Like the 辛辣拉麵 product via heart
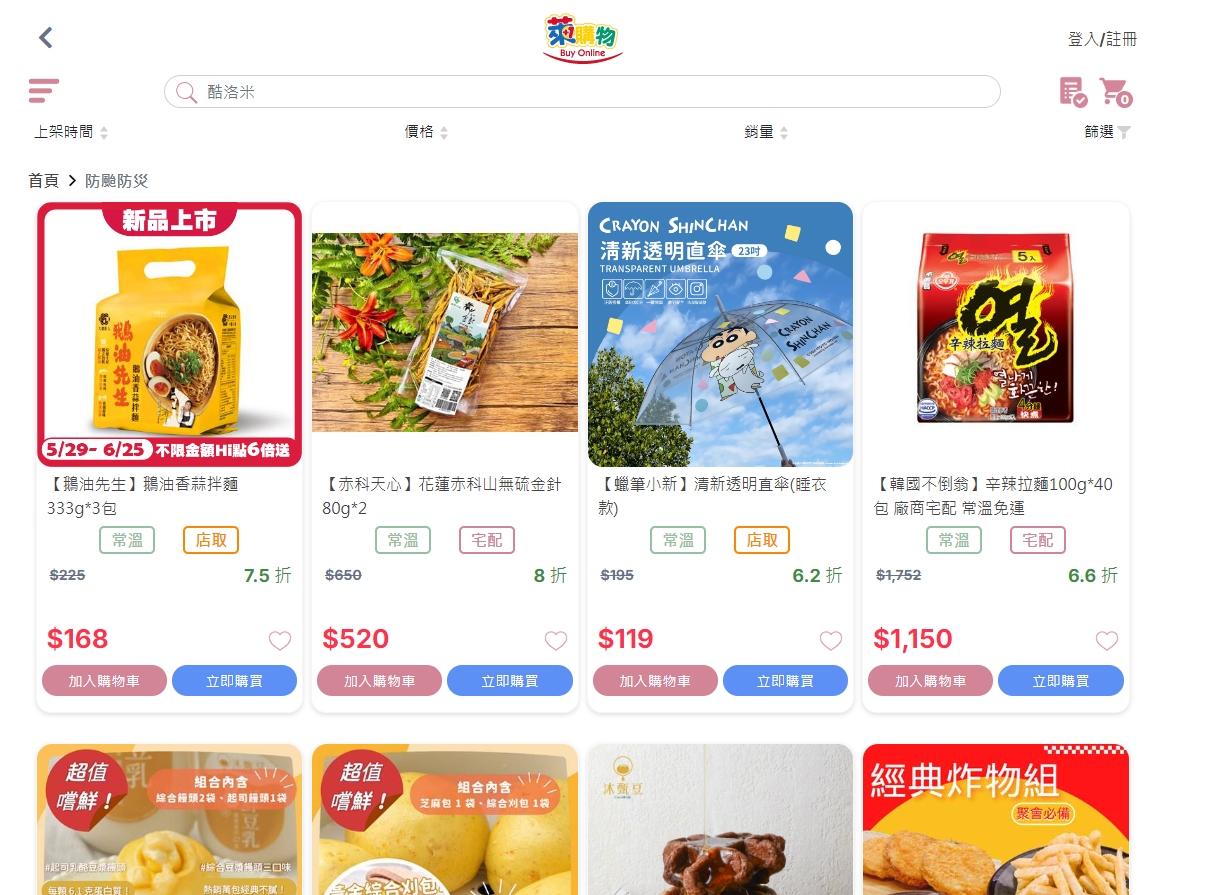Viewport: 1214px width, 895px height. click(1106, 641)
